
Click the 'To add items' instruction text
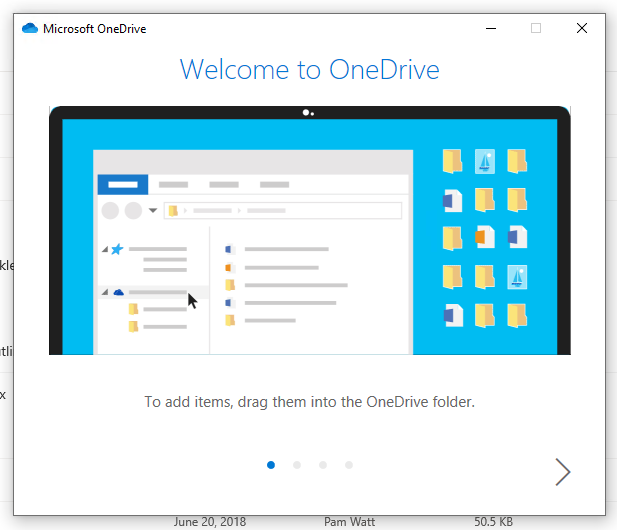pyautogui.click(x=310, y=402)
